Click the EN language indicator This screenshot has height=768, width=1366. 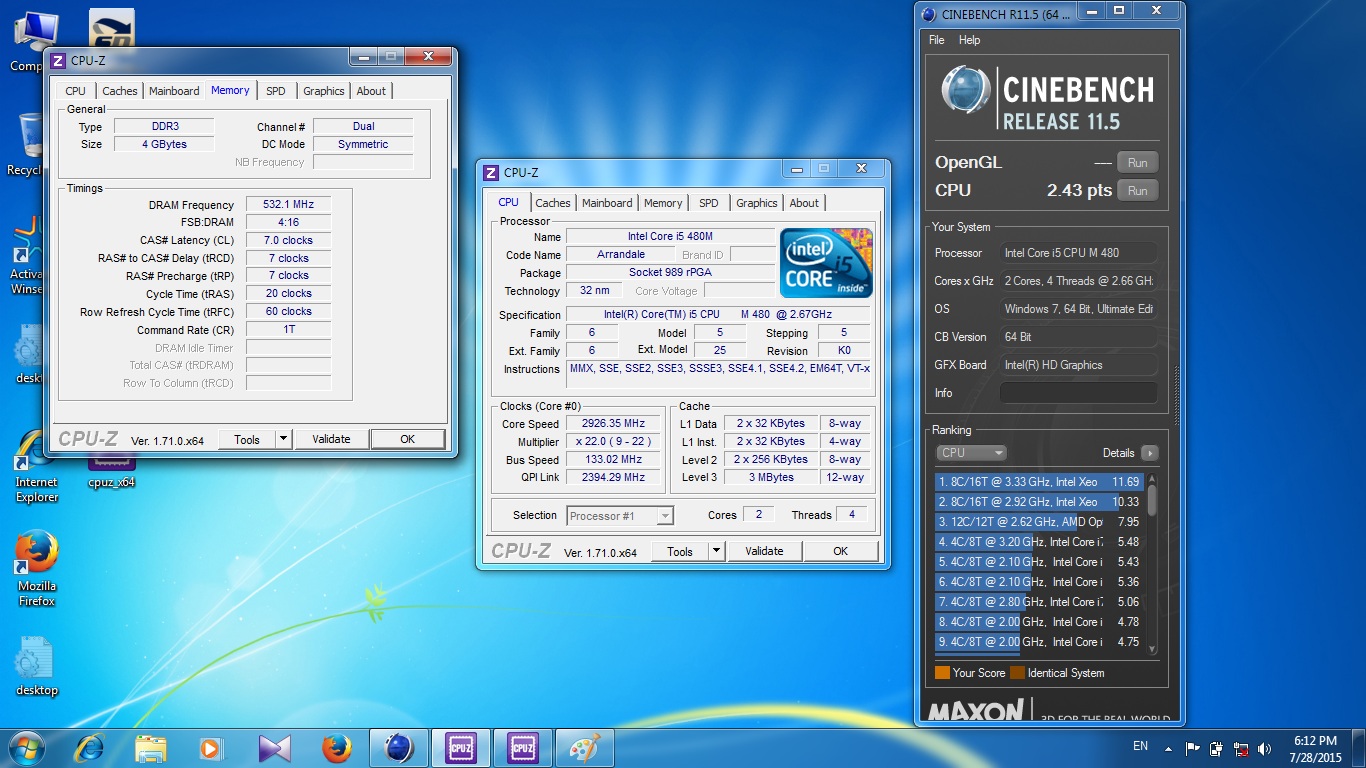coord(1140,746)
